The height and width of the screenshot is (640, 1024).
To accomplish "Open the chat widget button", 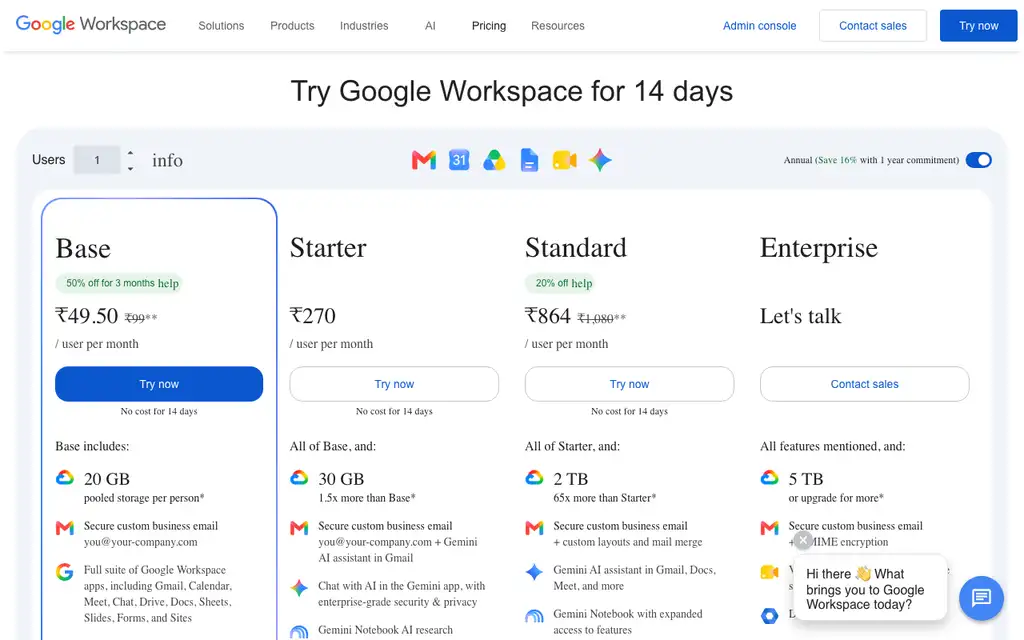I will pos(982,598).
